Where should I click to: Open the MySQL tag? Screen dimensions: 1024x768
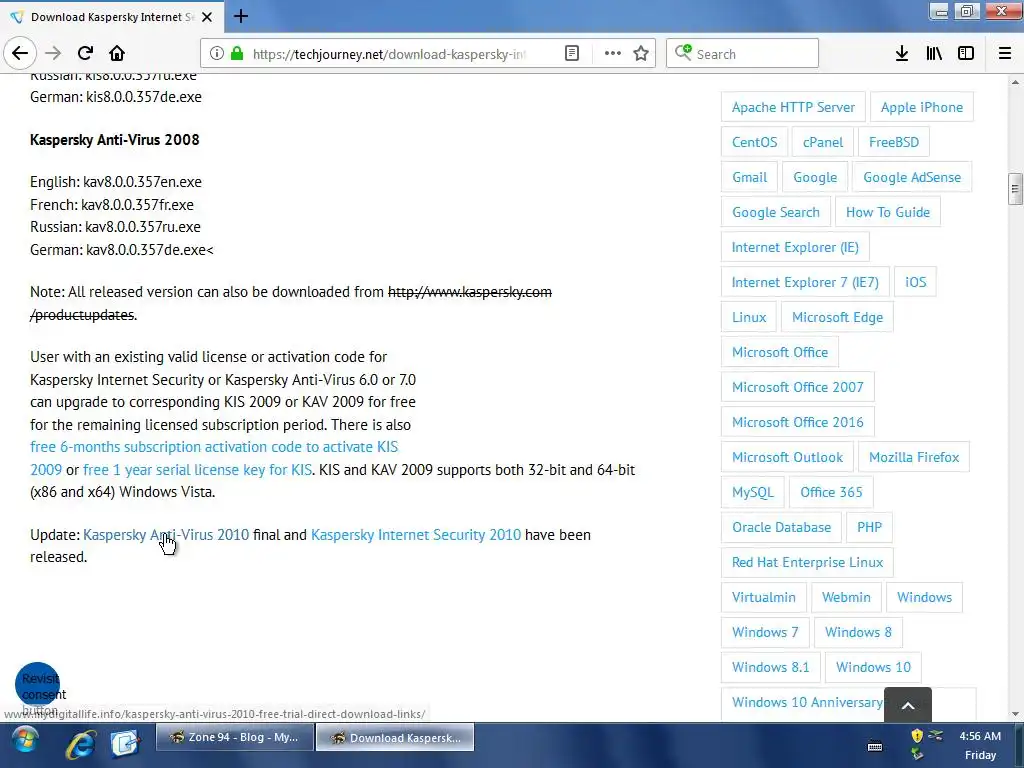[x=752, y=492]
